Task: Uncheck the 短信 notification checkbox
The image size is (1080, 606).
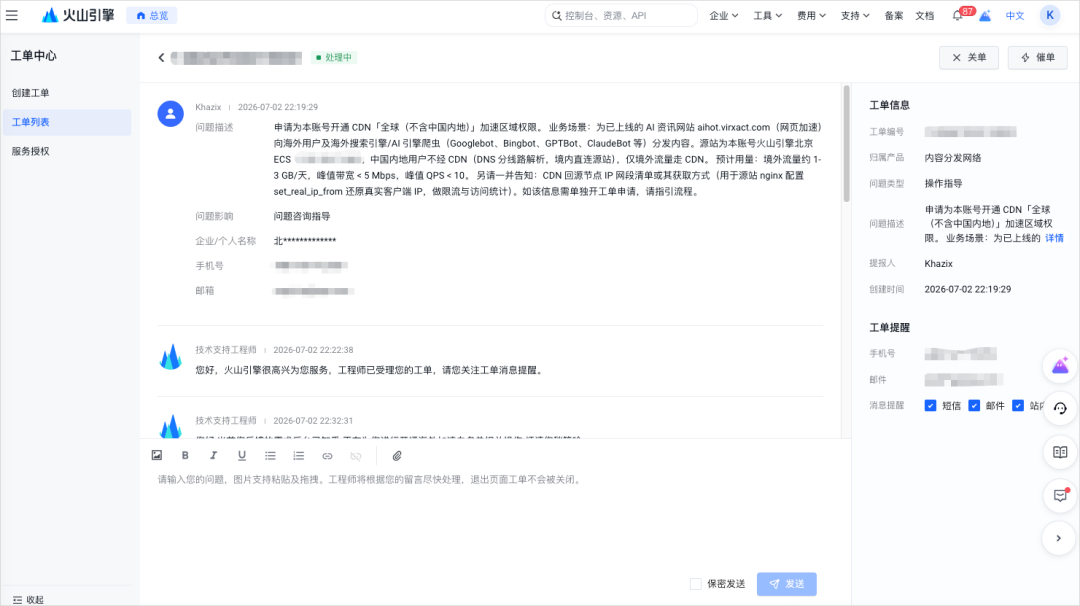Action: [931, 406]
